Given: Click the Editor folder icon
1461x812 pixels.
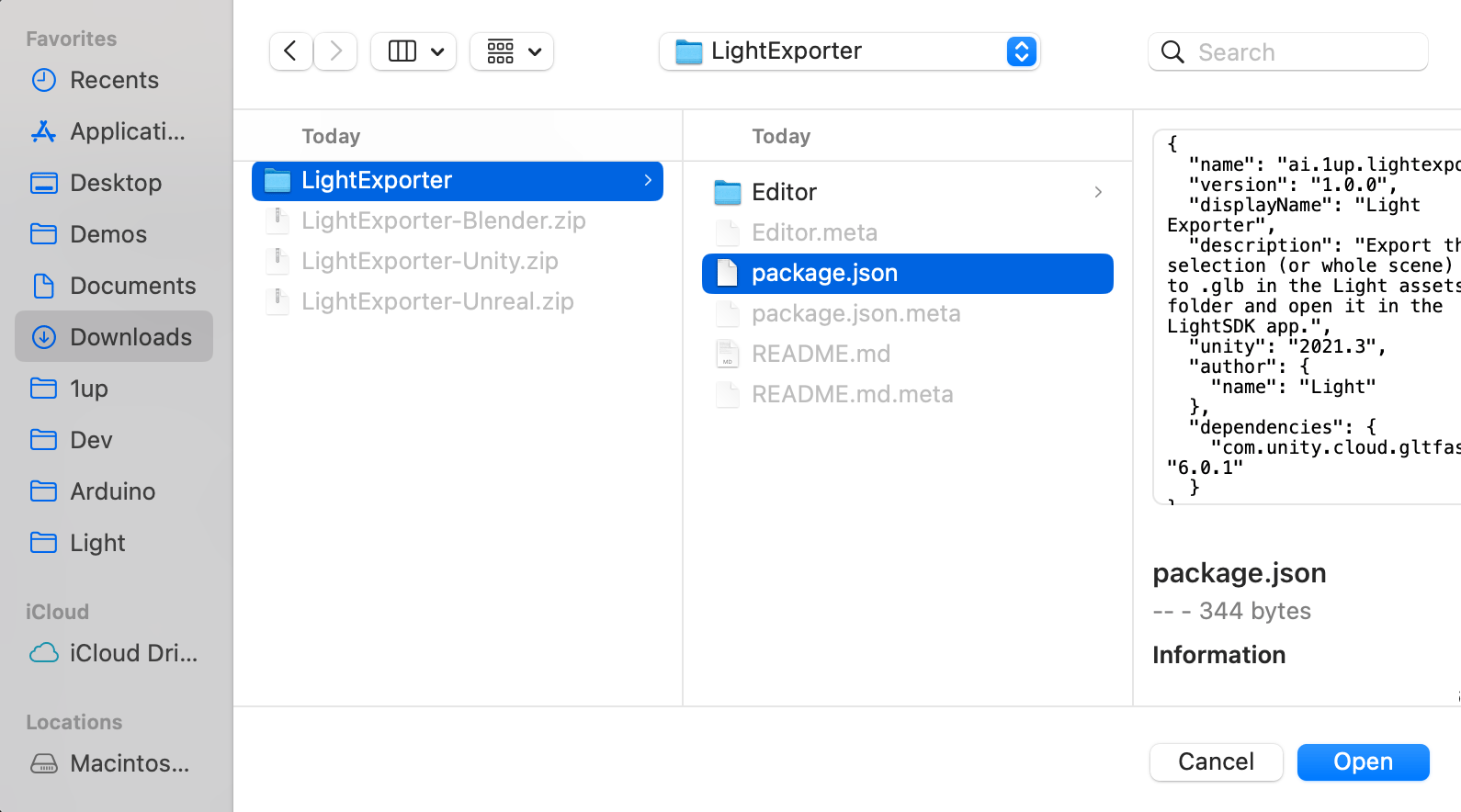Looking at the screenshot, I should click(728, 193).
